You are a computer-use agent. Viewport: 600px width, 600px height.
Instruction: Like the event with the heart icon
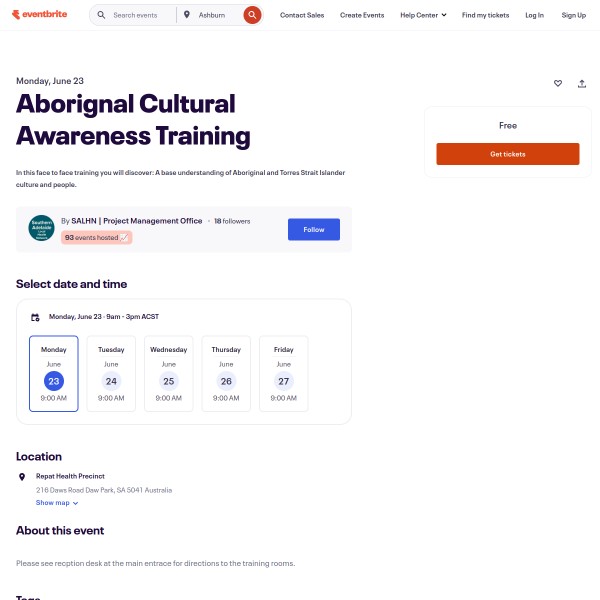pyautogui.click(x=558, y=84)
